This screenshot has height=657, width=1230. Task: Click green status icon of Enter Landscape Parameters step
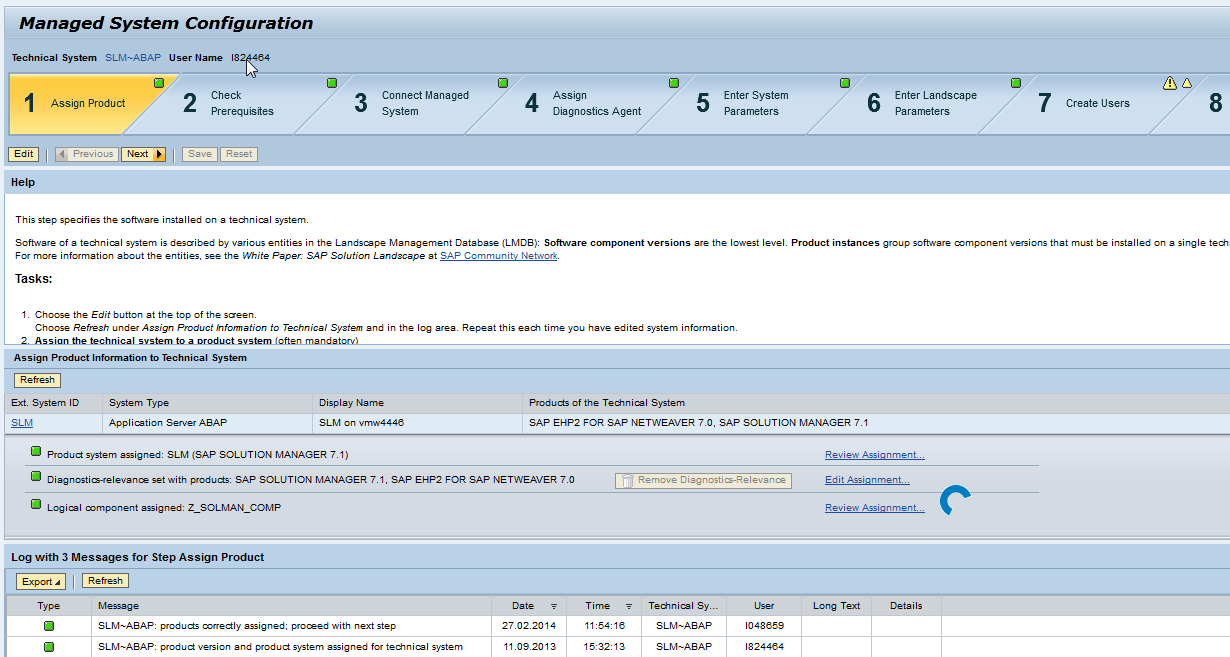pos(1016,83)
